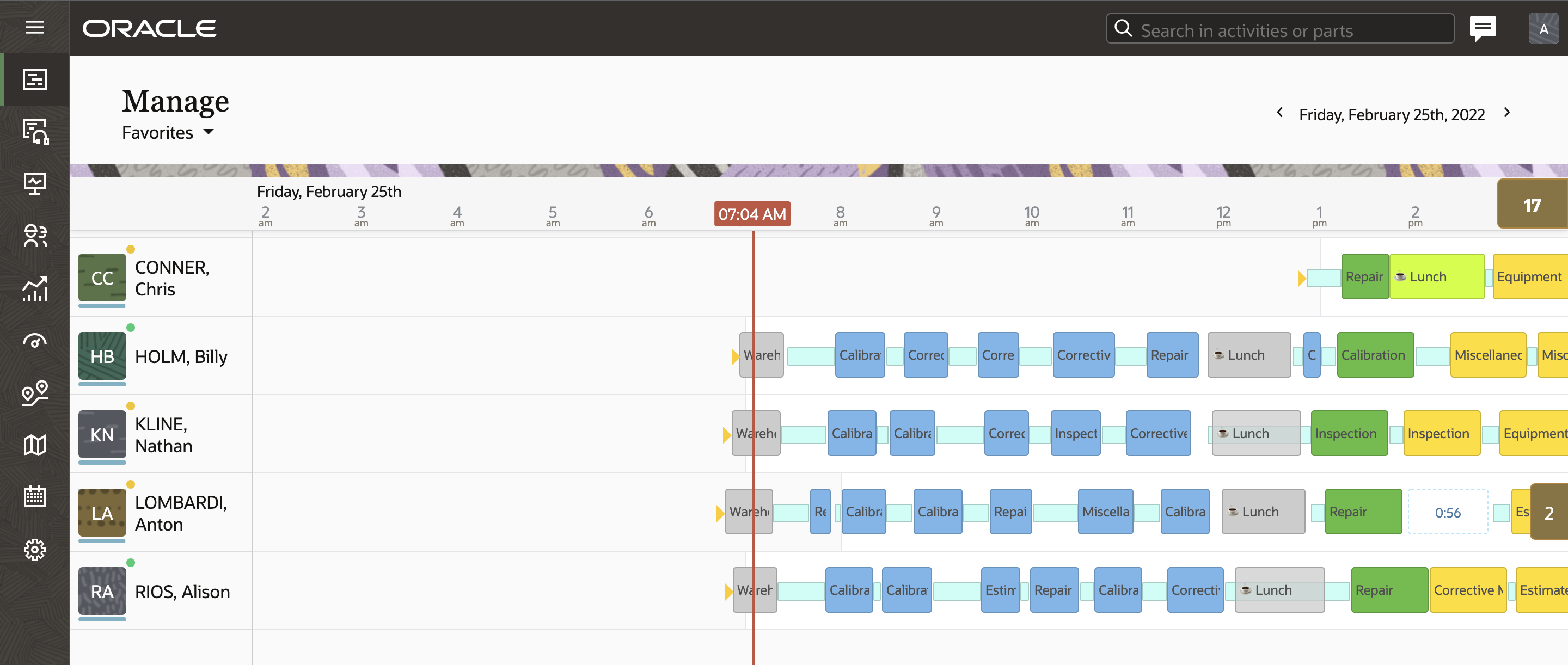Advance to the next day with the right chevron
Viewport: 1568px width, 665px height.
pyautogui.click(x=1507, y=113)
